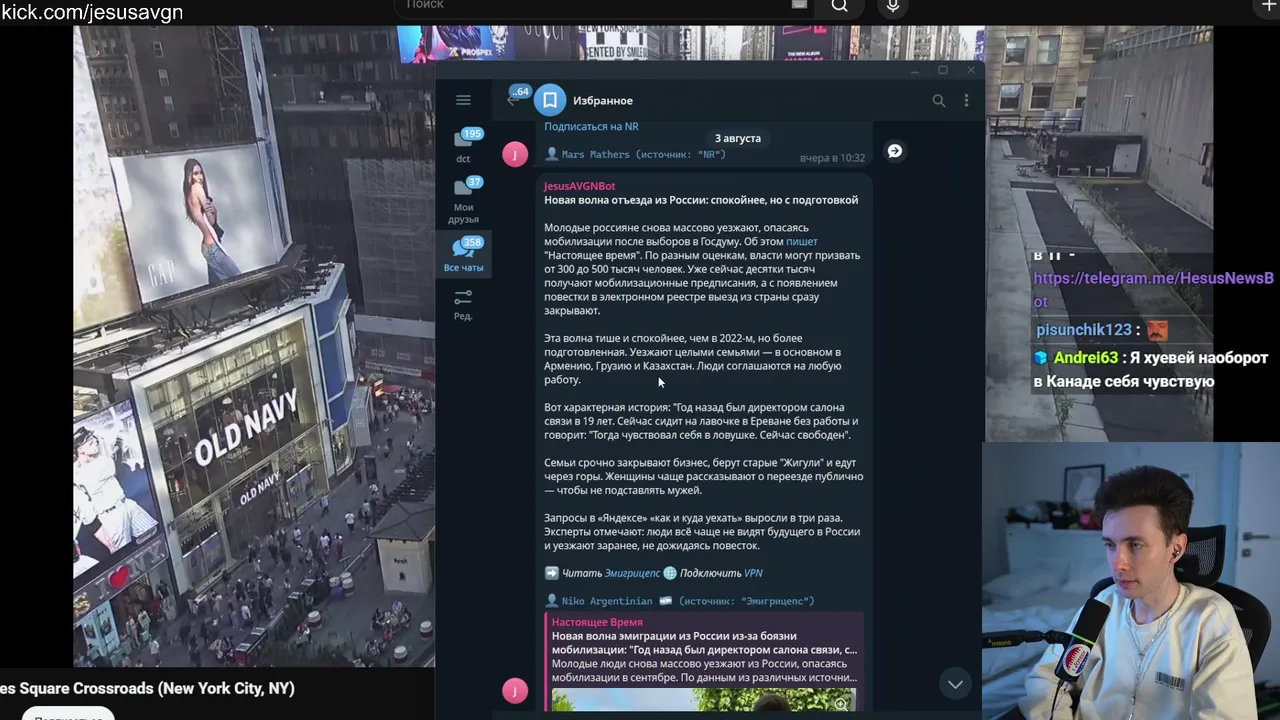Click the telegram.me/HesusNewsBot overlay link
1280x720 pixels.
click(x=1153, y=289)
